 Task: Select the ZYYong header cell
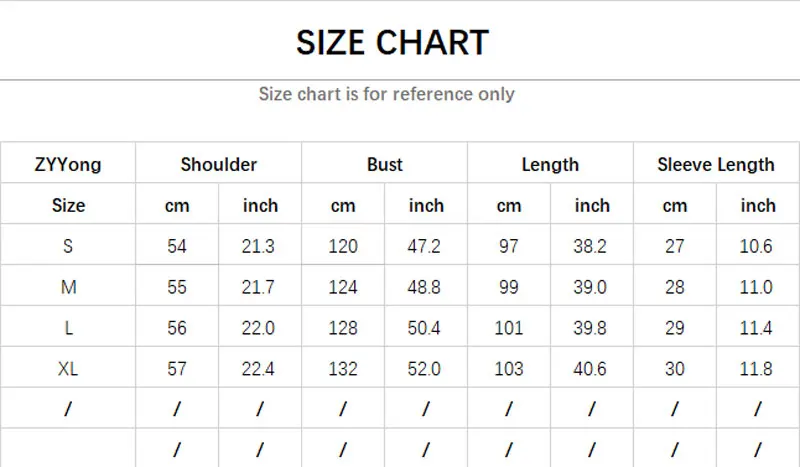[x=68, y=164]
